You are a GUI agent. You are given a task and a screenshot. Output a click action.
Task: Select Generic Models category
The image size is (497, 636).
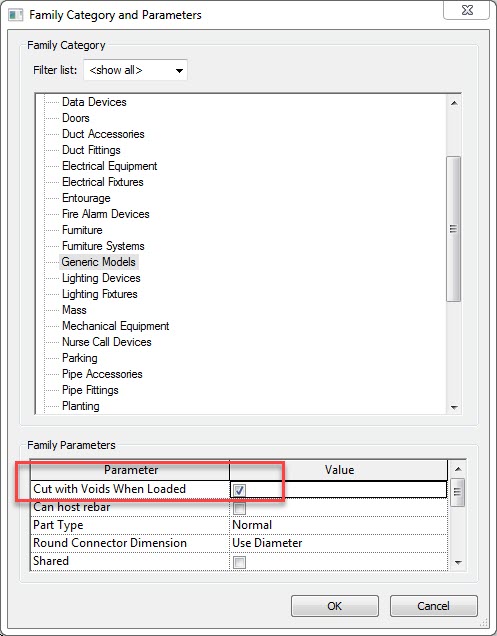(99, 262)
